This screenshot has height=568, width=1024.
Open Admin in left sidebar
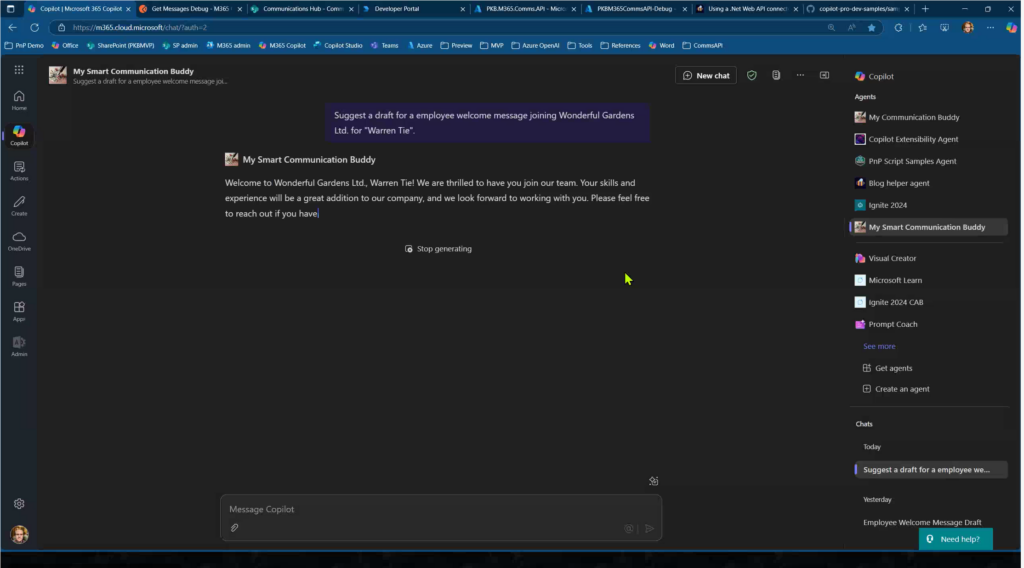tap(19, 347)
